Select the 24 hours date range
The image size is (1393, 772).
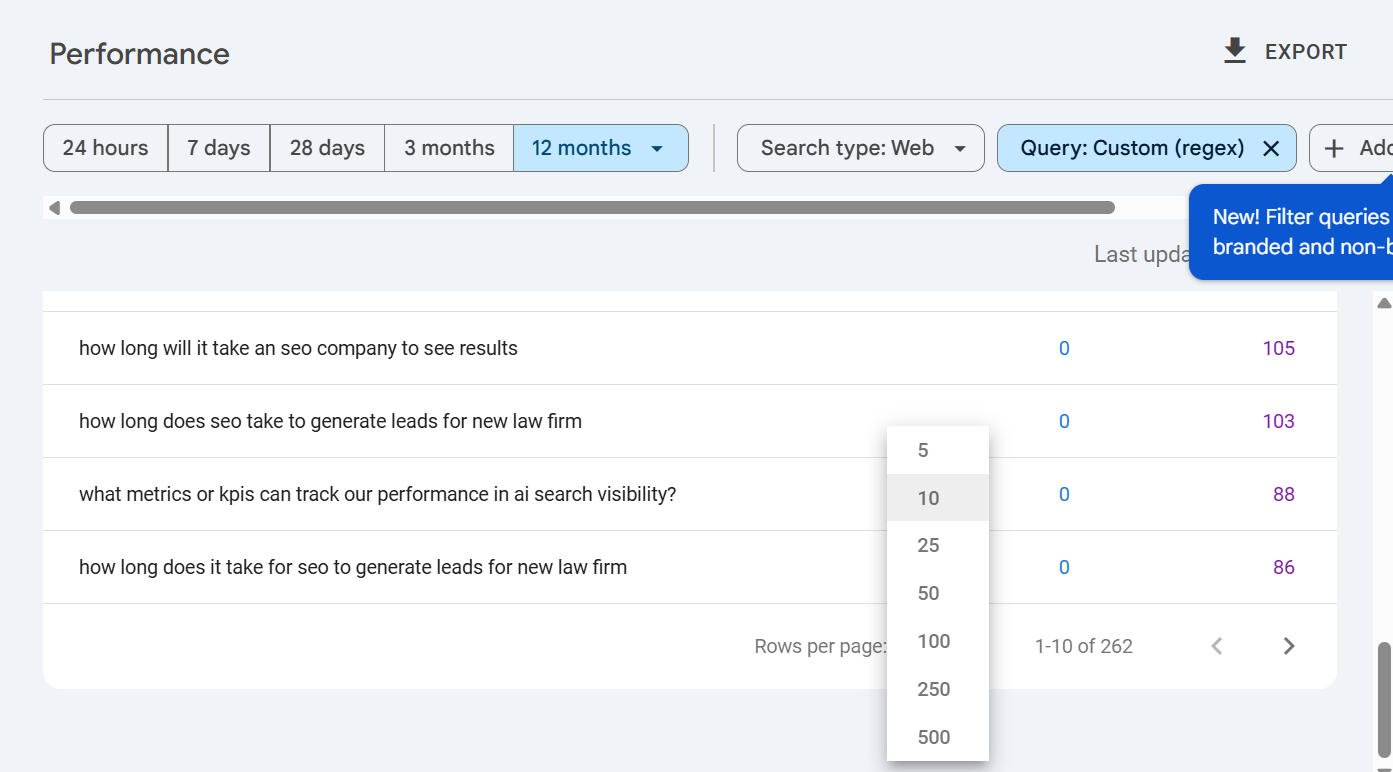[x=105, y=149]
